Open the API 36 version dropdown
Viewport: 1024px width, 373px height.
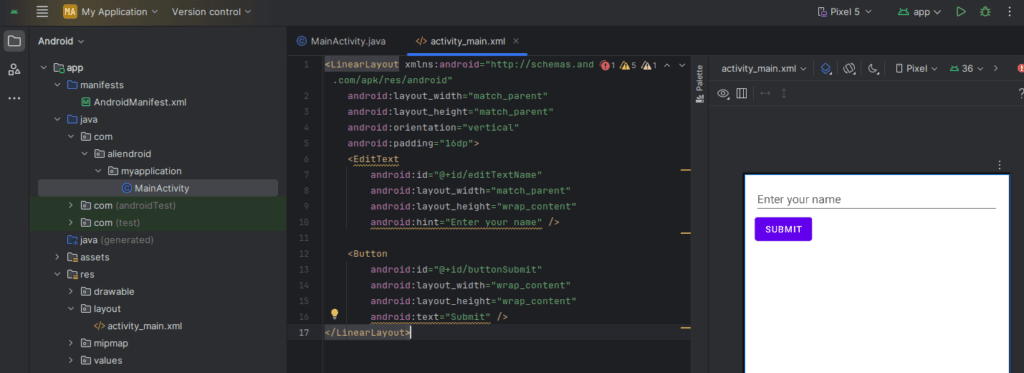966,69
